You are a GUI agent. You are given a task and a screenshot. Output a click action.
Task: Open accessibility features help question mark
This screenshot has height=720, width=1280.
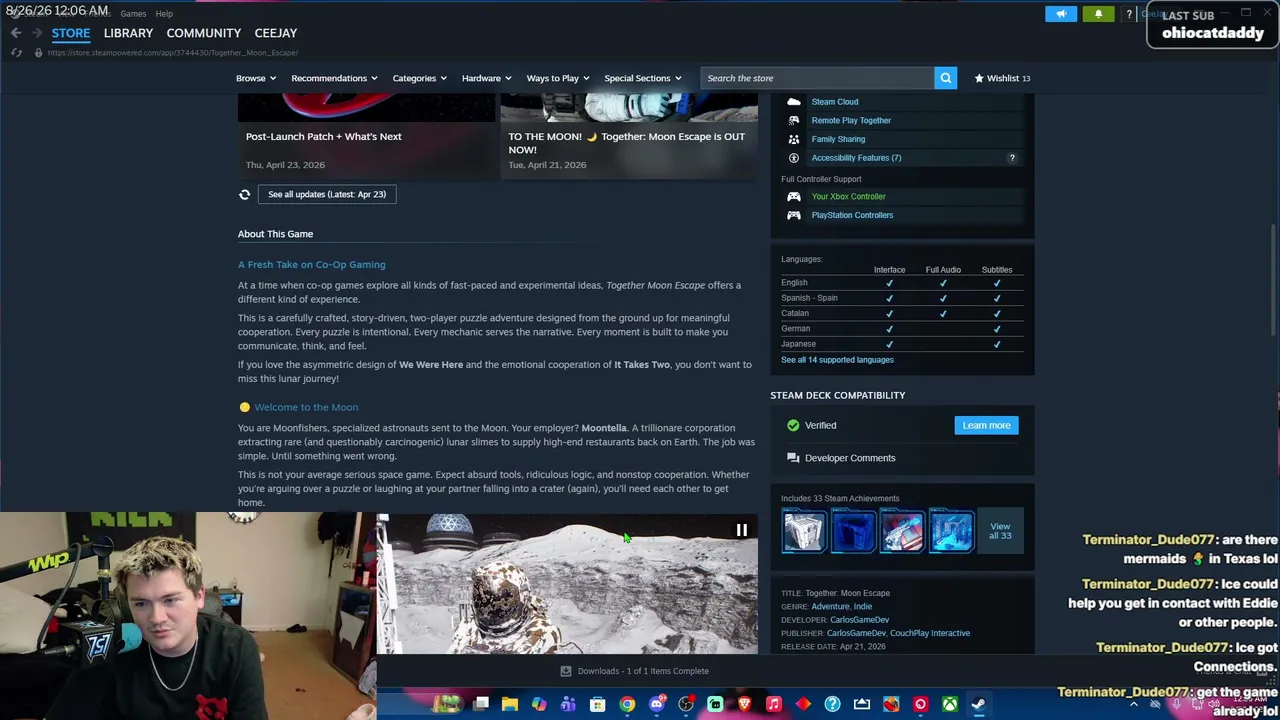(x=1012, y=158)
